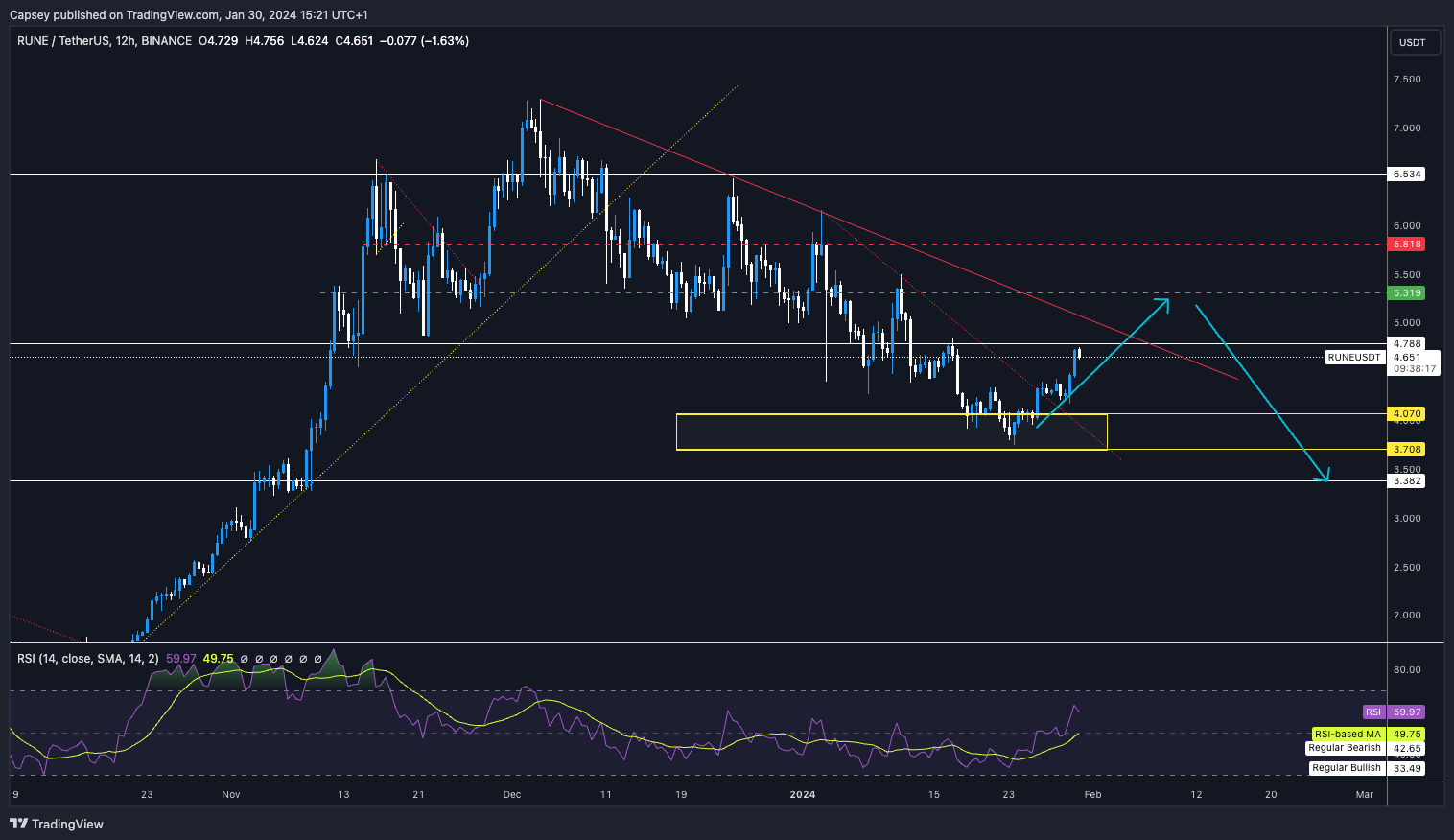This screenshot has height=840, width=1454.
Task: Click the upward cyan arrow head
Action: [1164, 303]
